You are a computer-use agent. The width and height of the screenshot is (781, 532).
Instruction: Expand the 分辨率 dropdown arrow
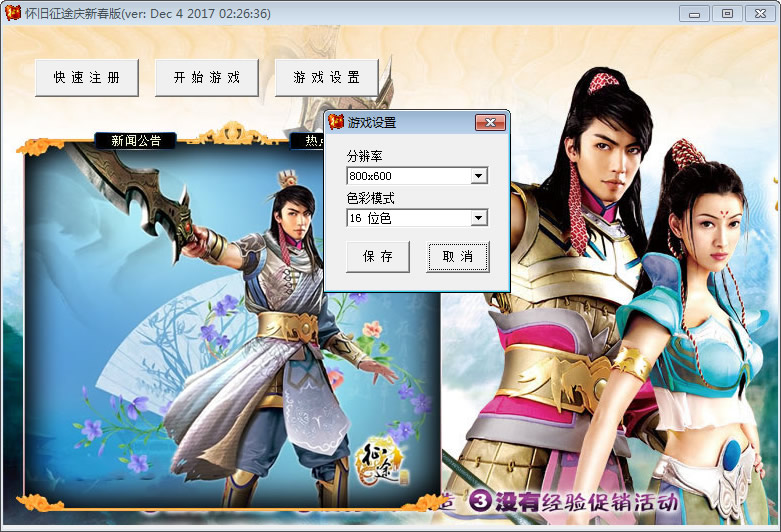[x=479, y=176]
